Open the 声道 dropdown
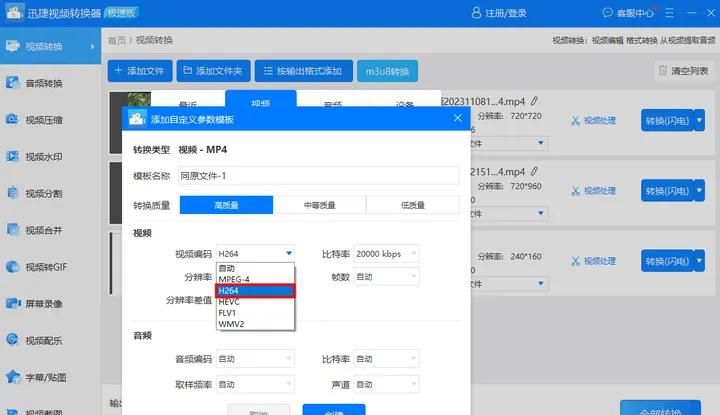Viewport: 720px width, 415px height. pyautogui.click(x=386, y=384)
